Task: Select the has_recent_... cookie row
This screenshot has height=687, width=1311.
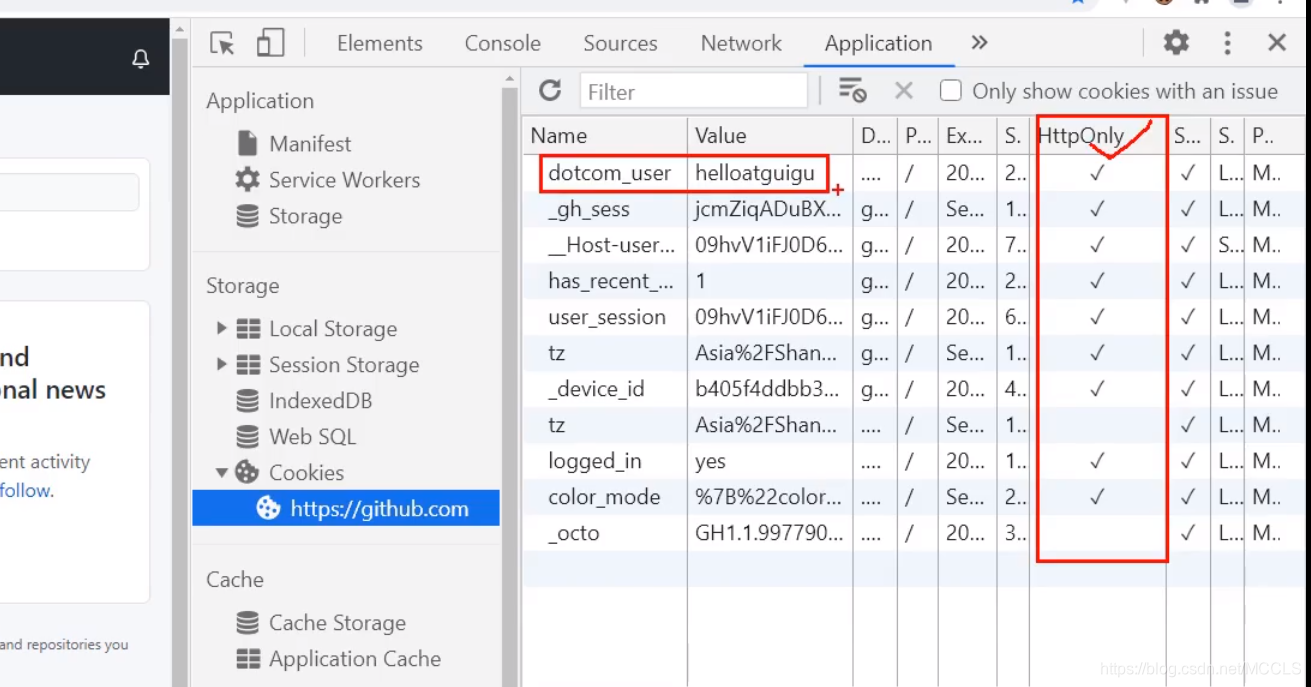Action: 915,281
